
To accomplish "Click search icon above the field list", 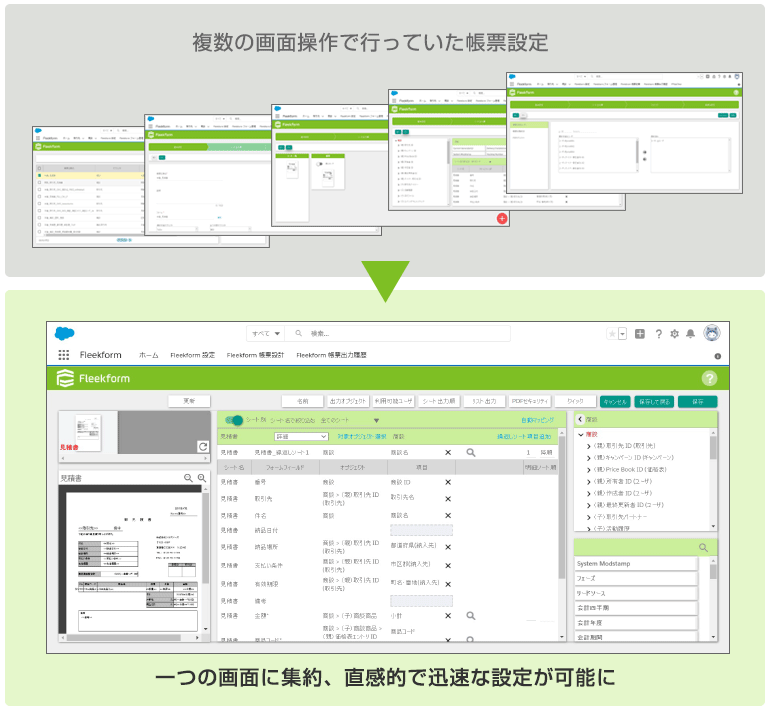I will tap(703, 547).
